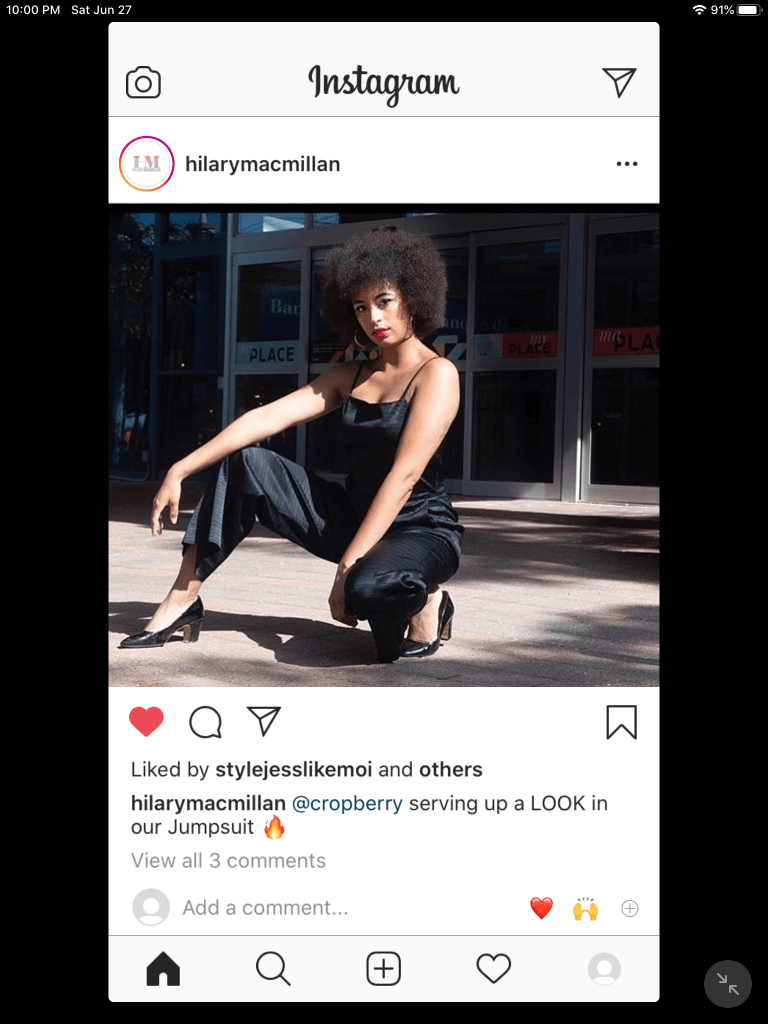View others who liked the post

pos(451,769)
